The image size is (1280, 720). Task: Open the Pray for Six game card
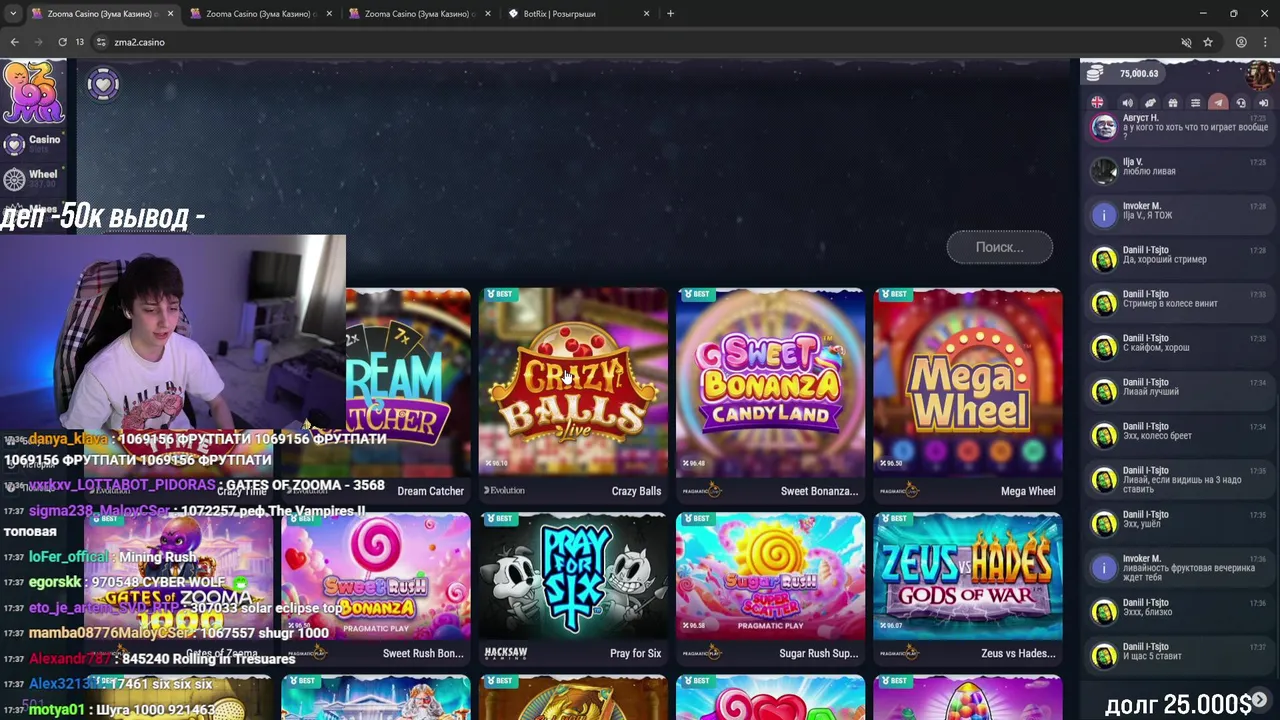pos(573,588)
